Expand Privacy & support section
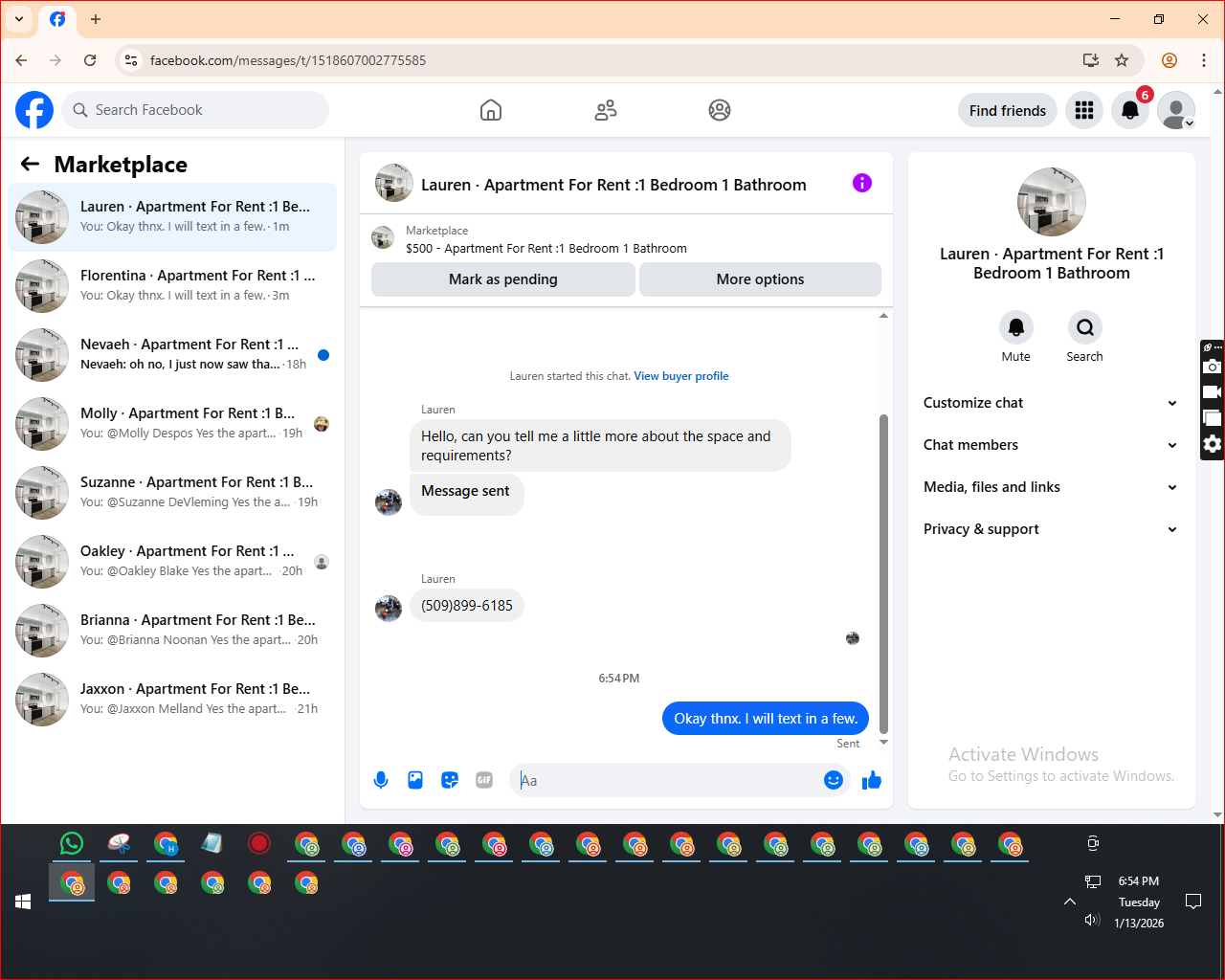The width and height of the screenshot is (1225, 980). coord(1051,529)
